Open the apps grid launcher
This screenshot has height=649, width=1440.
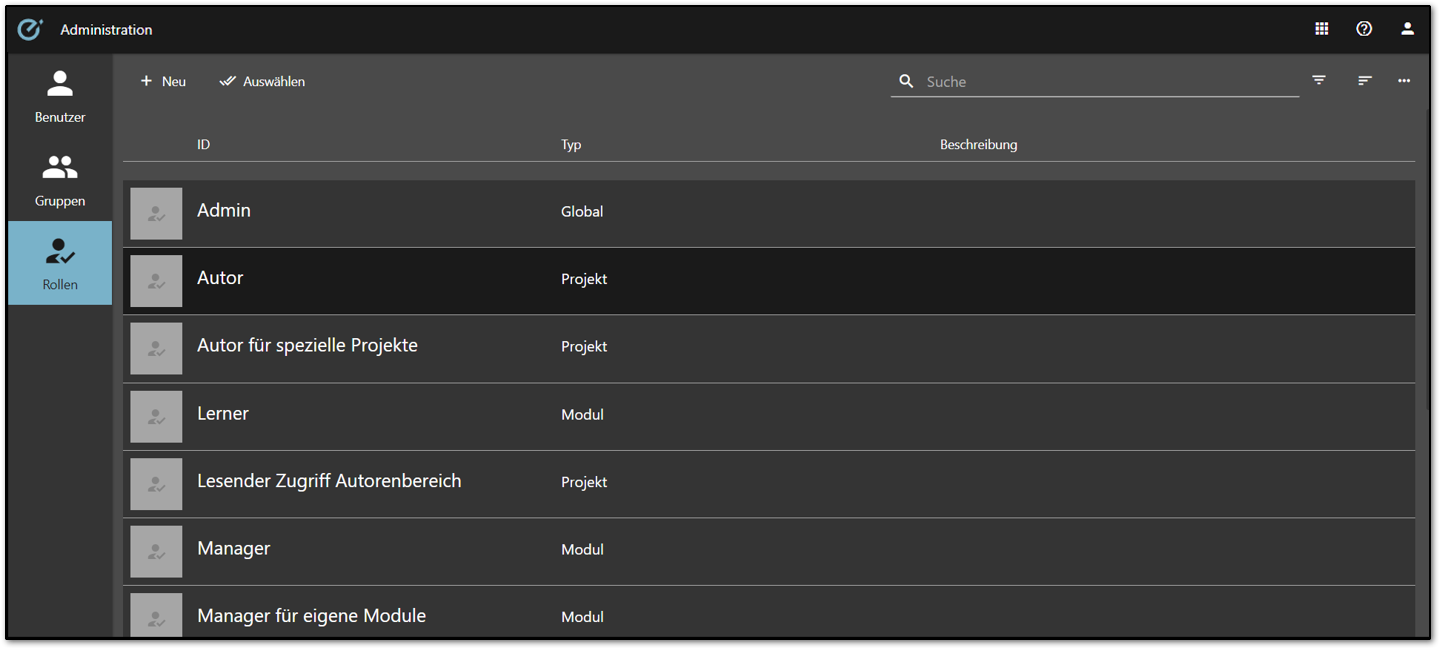pos(1321,29)
